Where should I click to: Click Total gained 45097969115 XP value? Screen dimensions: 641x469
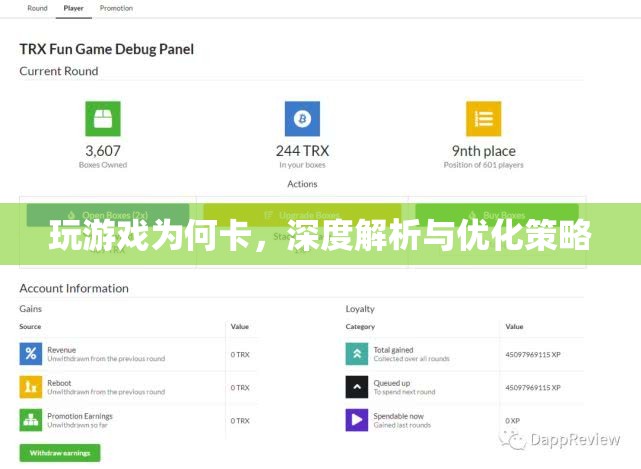pyautogui.click(x=533, y=355)
